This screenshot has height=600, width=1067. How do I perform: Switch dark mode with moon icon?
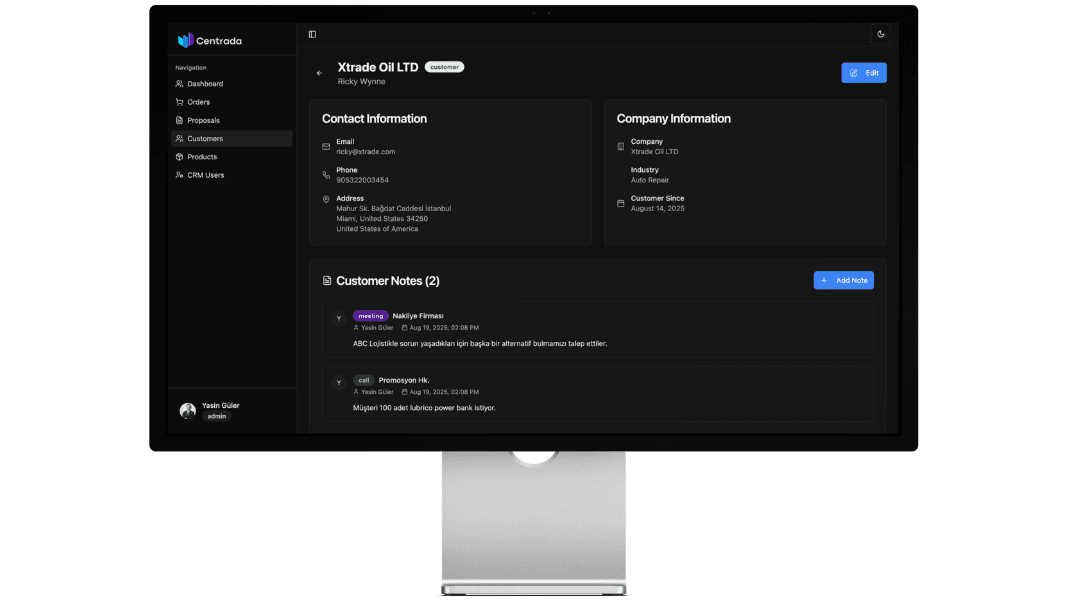pyautogui.click(x=880, y=34)
